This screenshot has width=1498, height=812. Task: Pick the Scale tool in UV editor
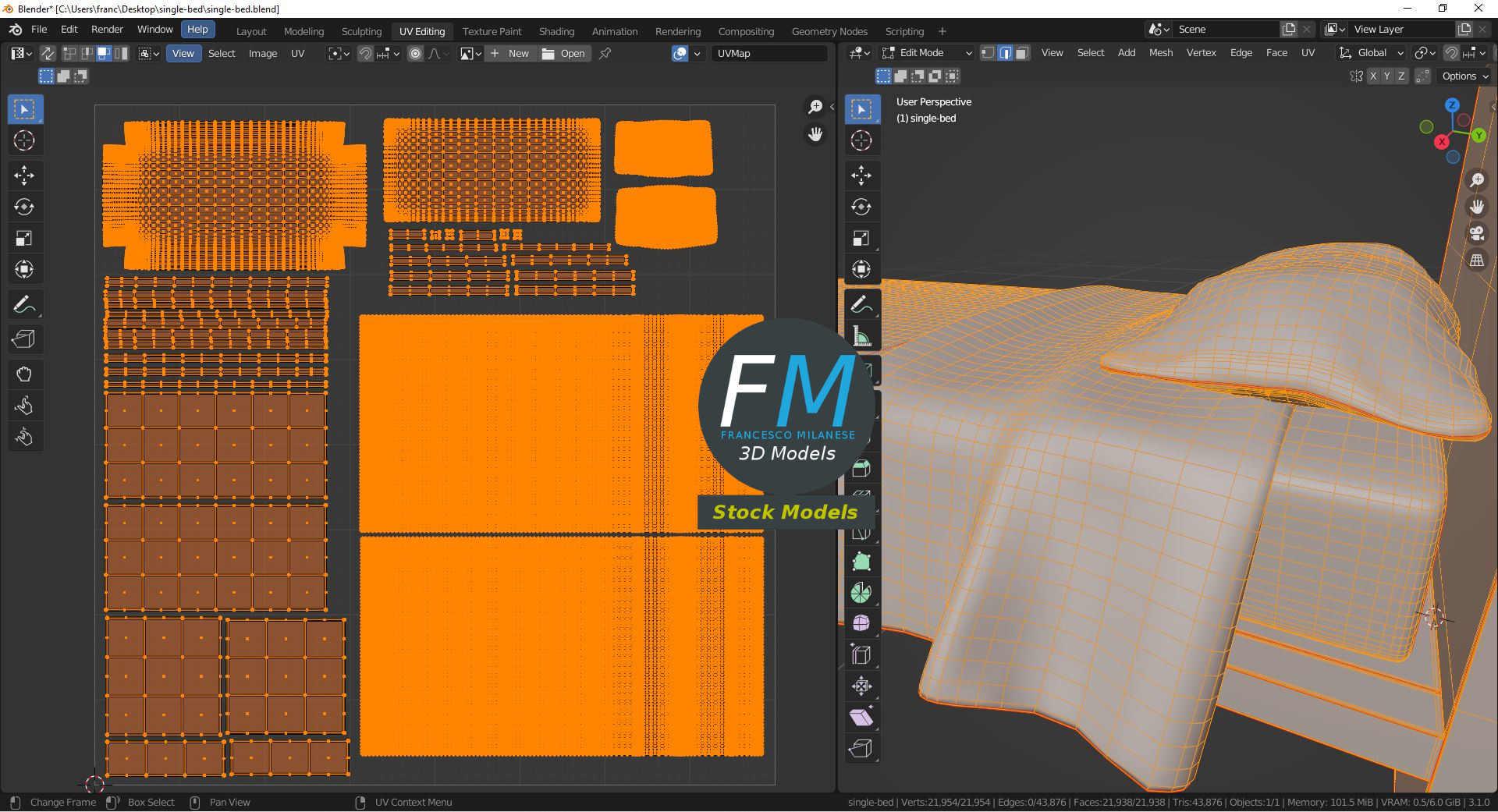(x=24, y=238)
